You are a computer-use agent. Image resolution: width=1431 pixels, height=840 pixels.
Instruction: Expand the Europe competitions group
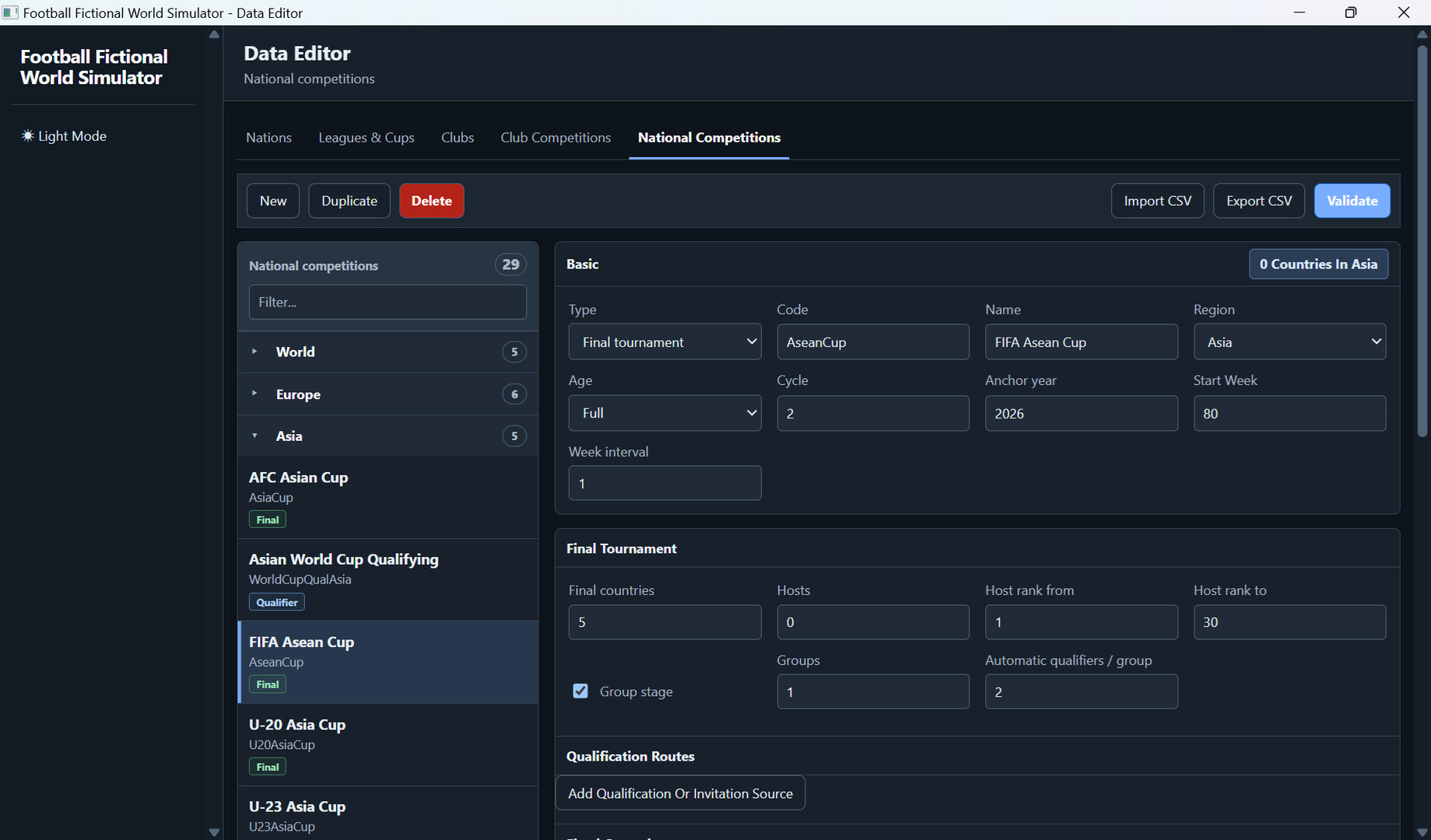pyautogui.click(x=388, y=394)
